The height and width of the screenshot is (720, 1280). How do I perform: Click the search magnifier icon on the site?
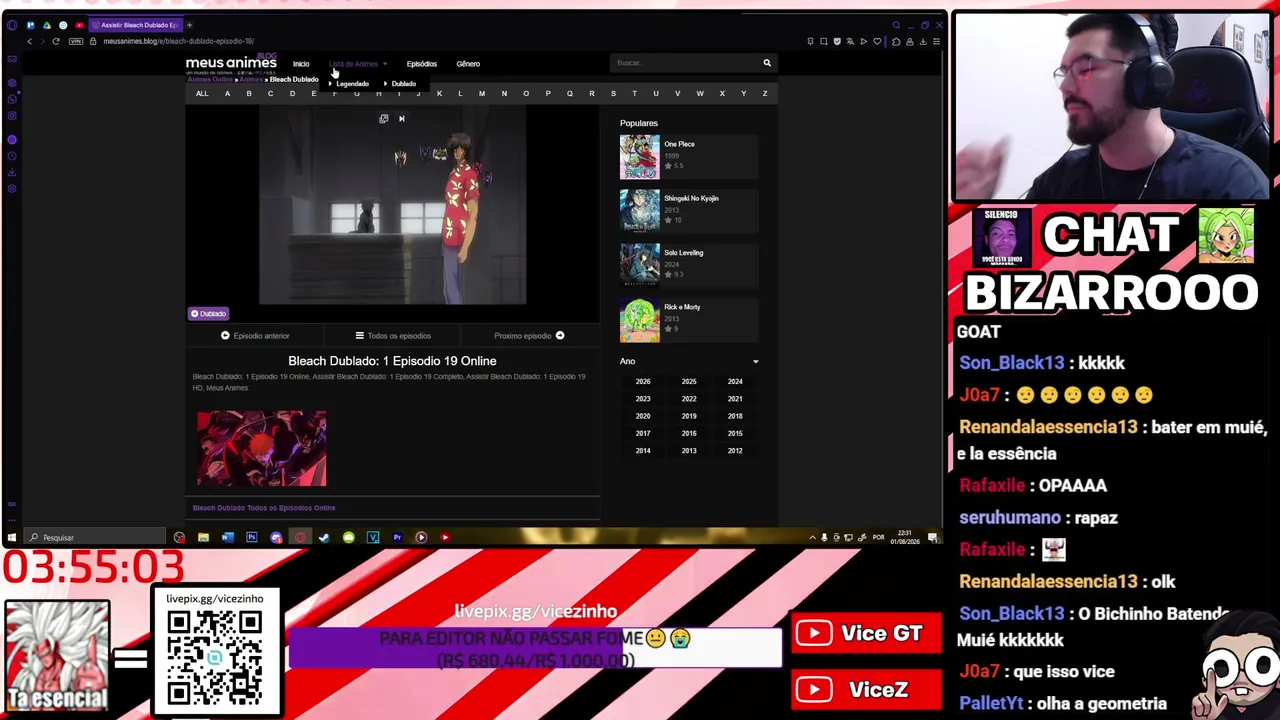tap(767, 63)
